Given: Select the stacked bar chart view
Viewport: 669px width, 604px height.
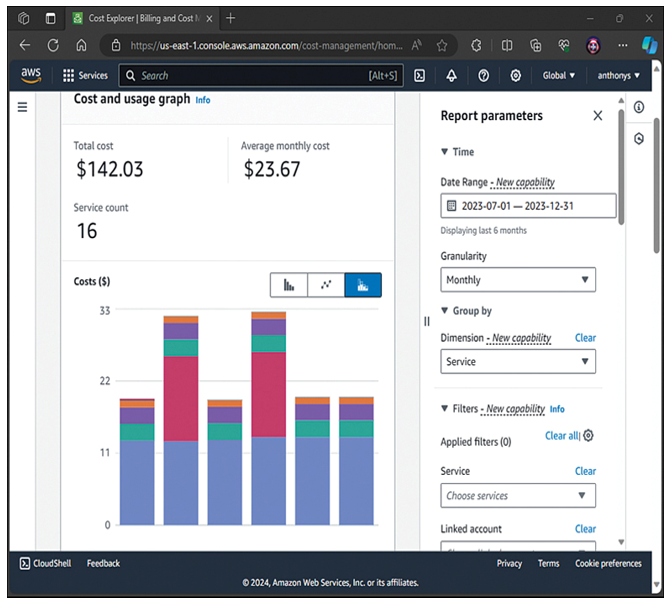Looking at the screenshot, I should 363,285.
